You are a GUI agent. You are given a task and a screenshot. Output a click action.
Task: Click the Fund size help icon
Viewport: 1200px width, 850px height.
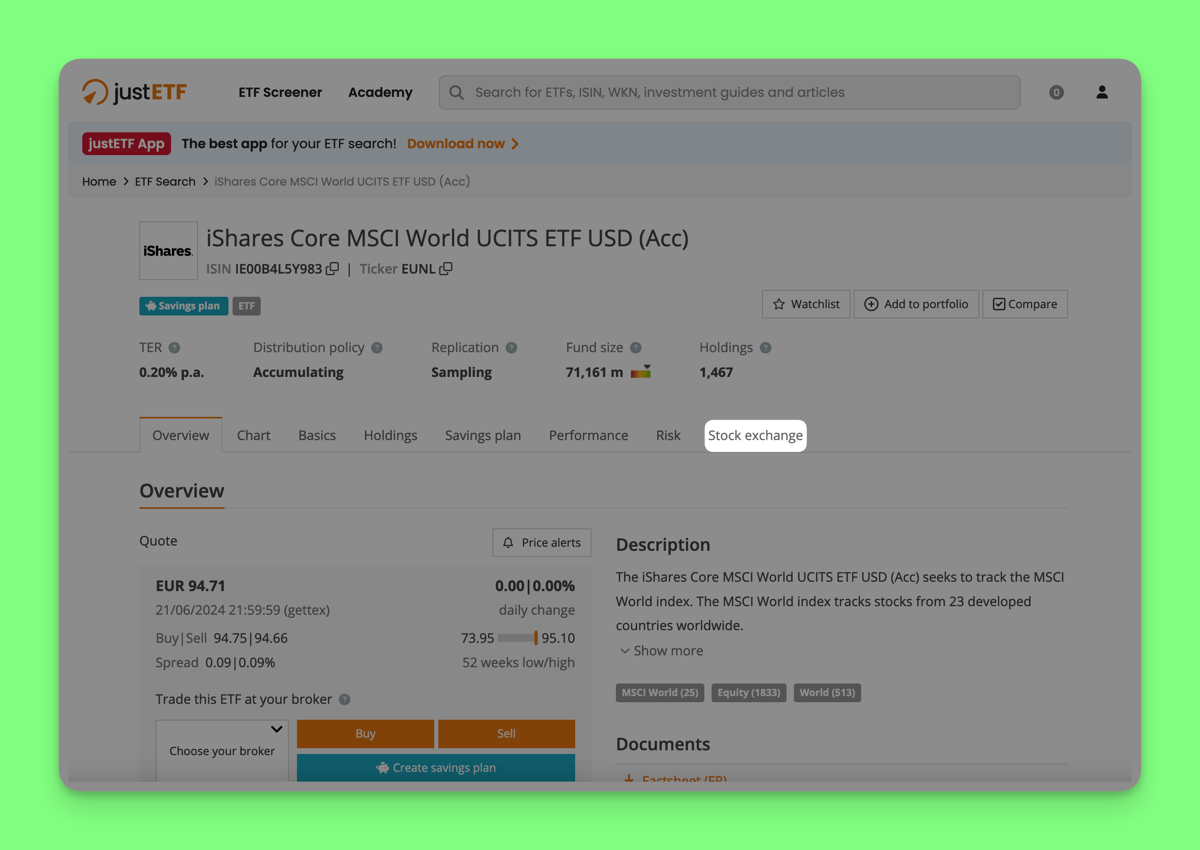tap(635, 348)
